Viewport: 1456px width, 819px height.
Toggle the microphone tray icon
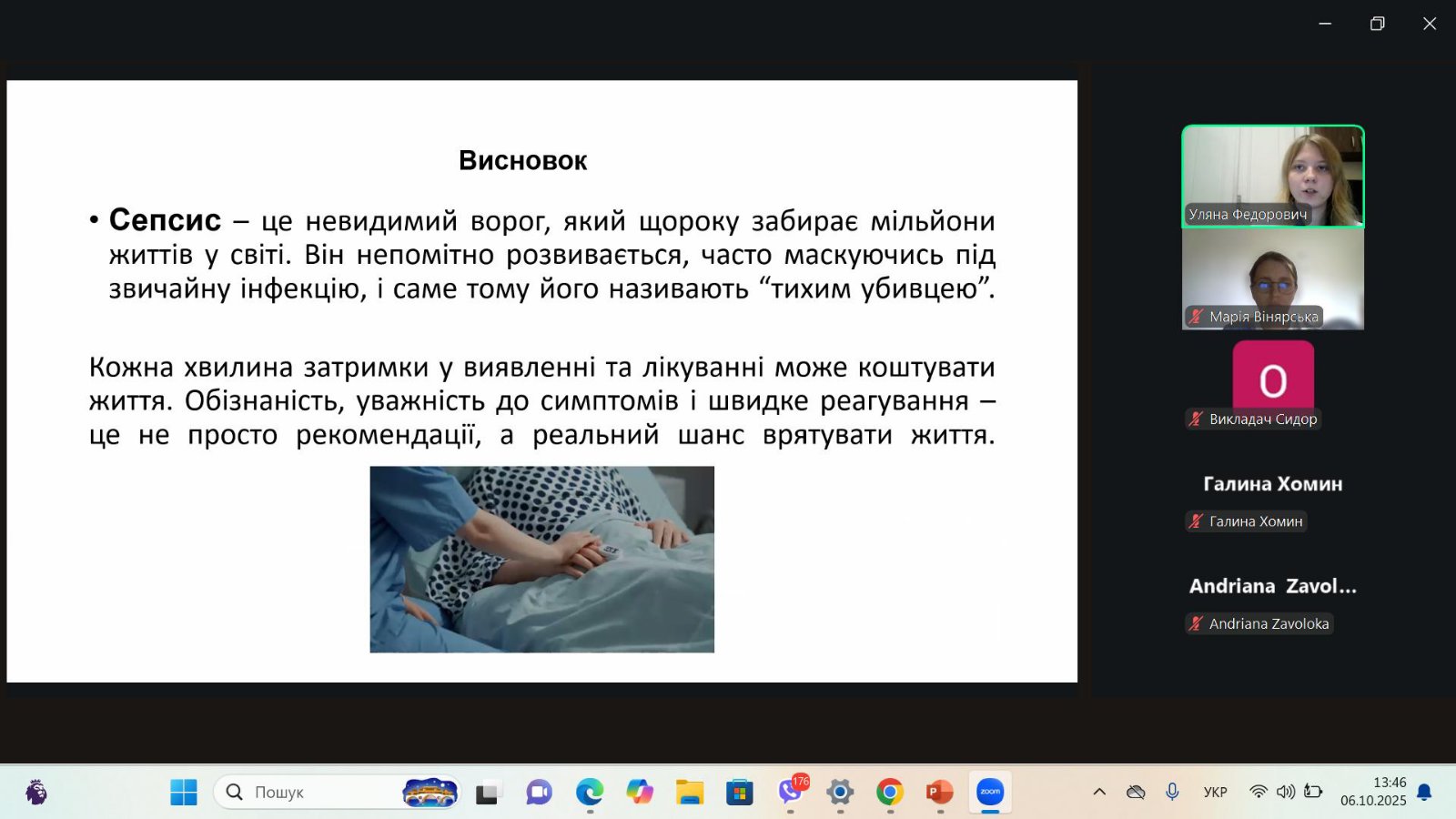tap(1172, 792)
